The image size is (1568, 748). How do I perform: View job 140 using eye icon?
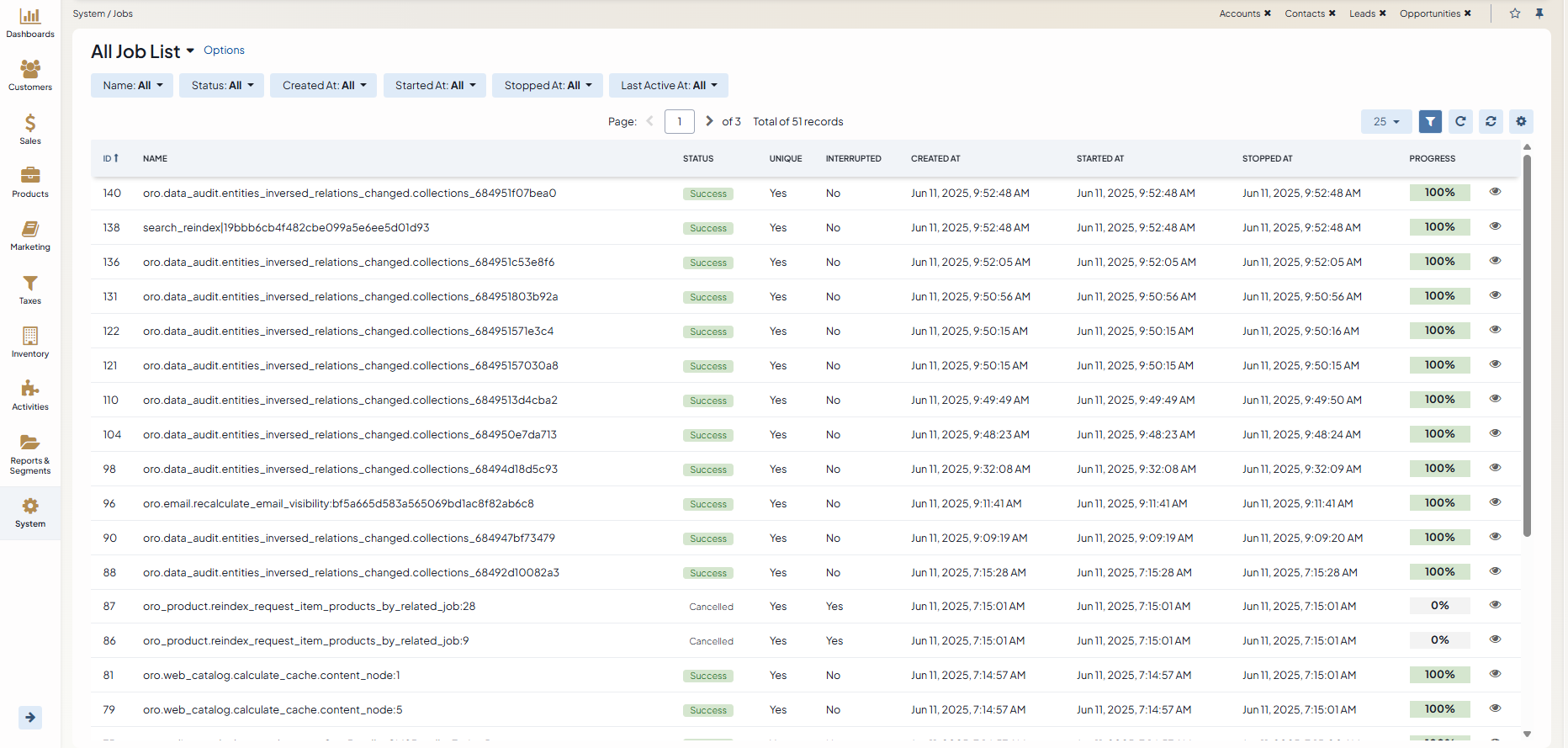point(1495,192)
